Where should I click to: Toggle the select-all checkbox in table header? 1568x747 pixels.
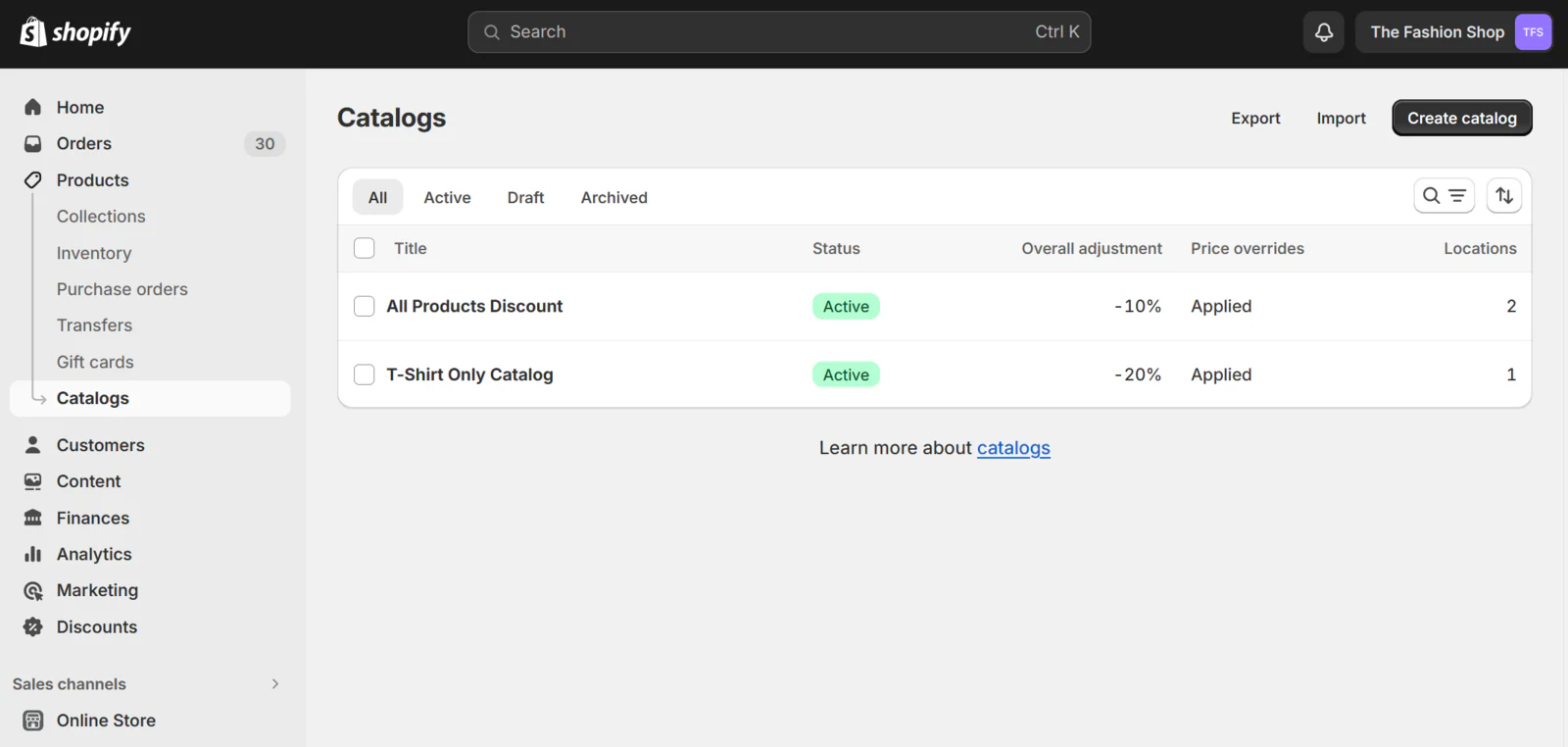coord(365,249)
